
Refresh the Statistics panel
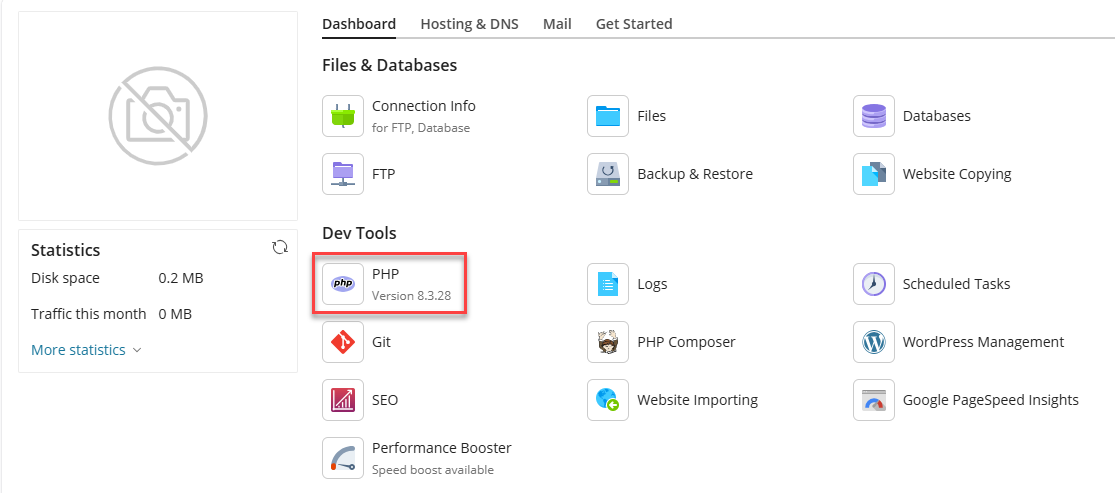pos(280,247)
